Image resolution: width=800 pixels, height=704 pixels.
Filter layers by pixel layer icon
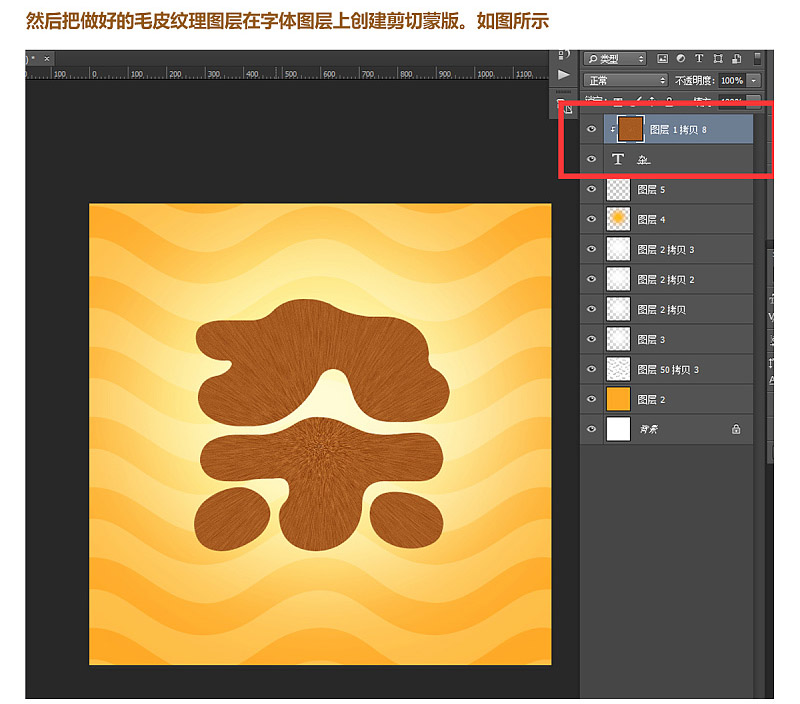coord(662,59)
